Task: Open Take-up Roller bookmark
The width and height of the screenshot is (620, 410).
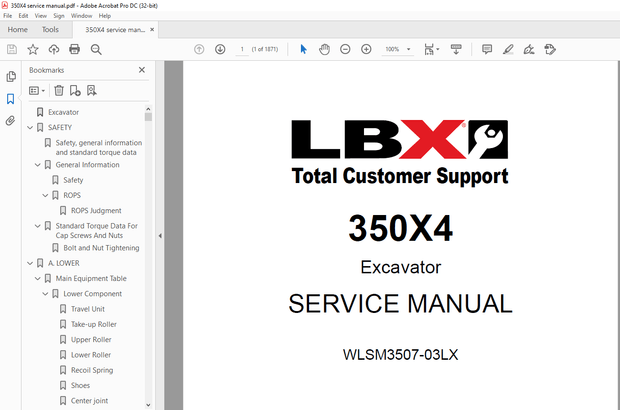Action: click(94, 324)
